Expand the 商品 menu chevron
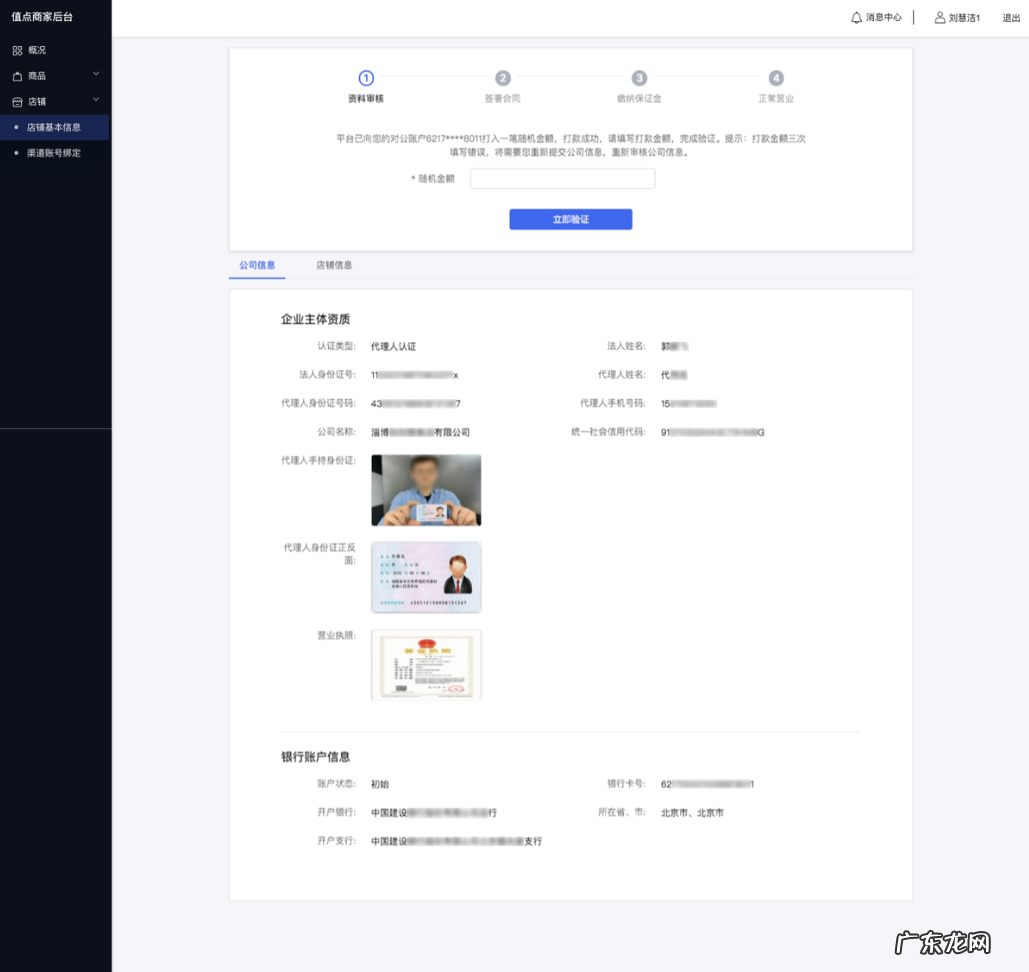The height and width of the screenshot is (972, 1029). point(96,75)
